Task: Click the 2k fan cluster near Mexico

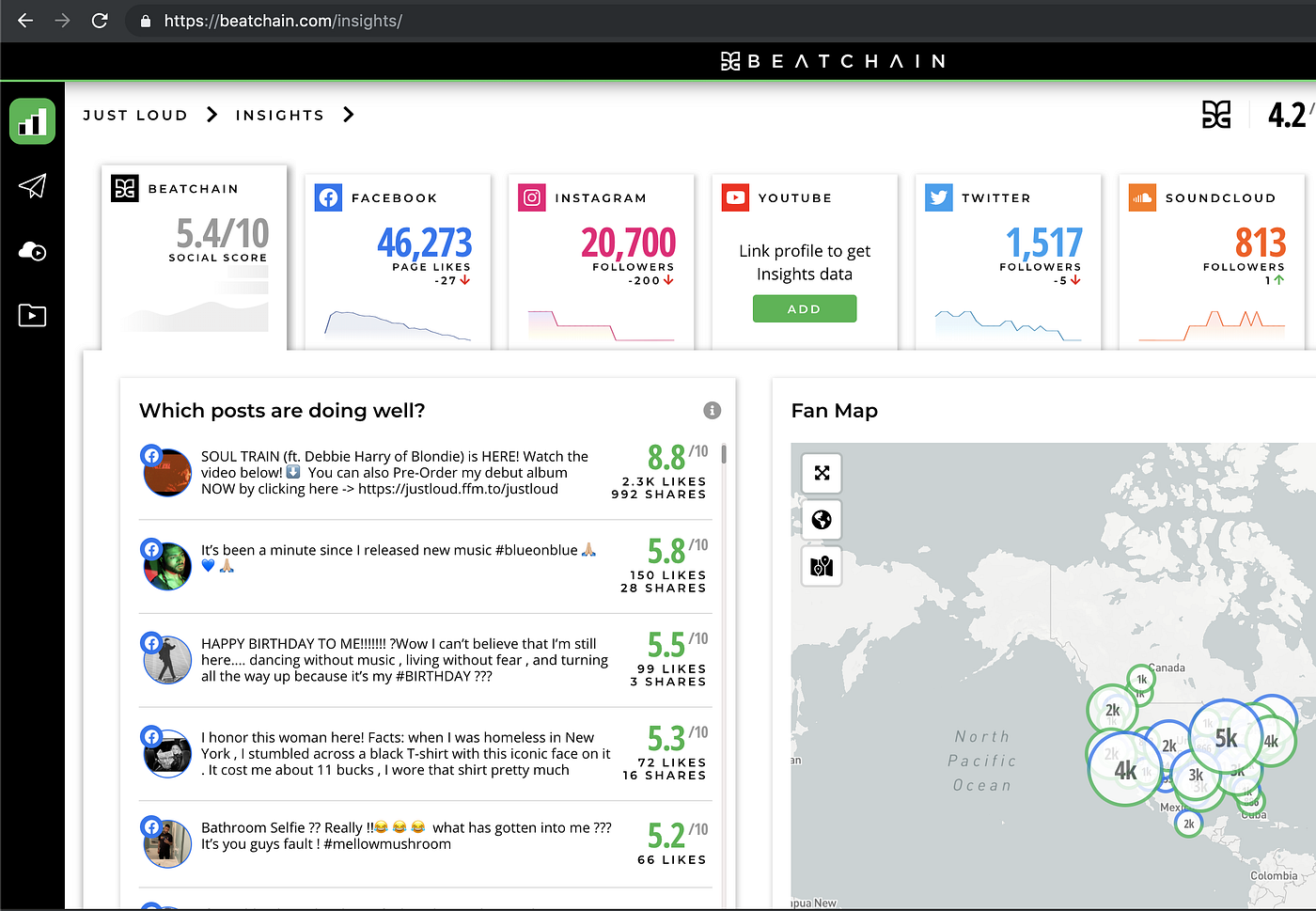Action: tap(1189, 824)
